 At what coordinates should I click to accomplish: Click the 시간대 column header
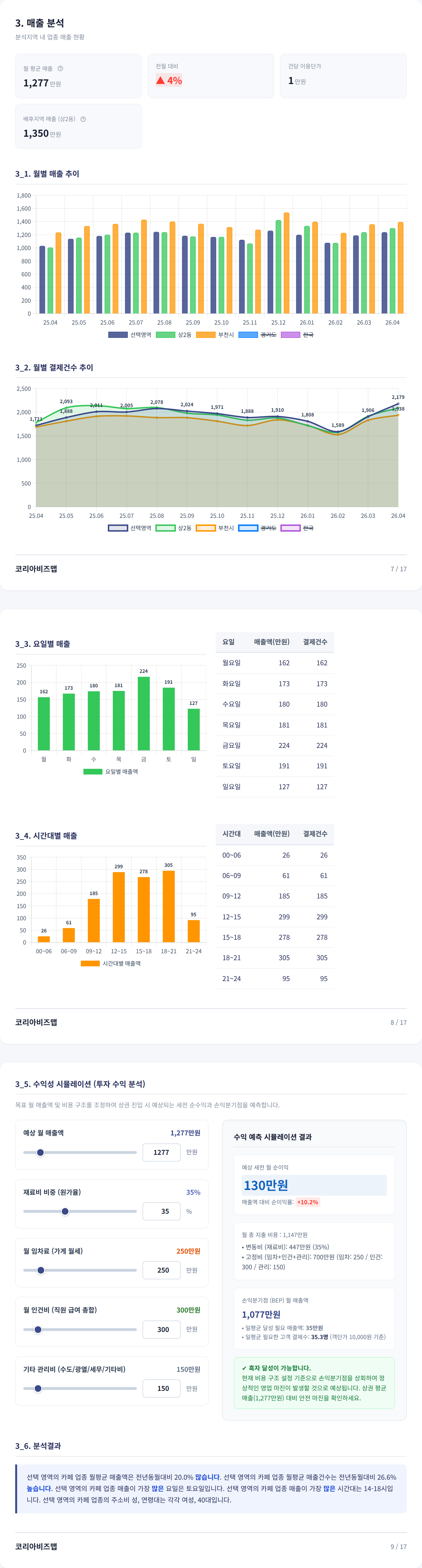pyautogui.click(x=231, y=833)
